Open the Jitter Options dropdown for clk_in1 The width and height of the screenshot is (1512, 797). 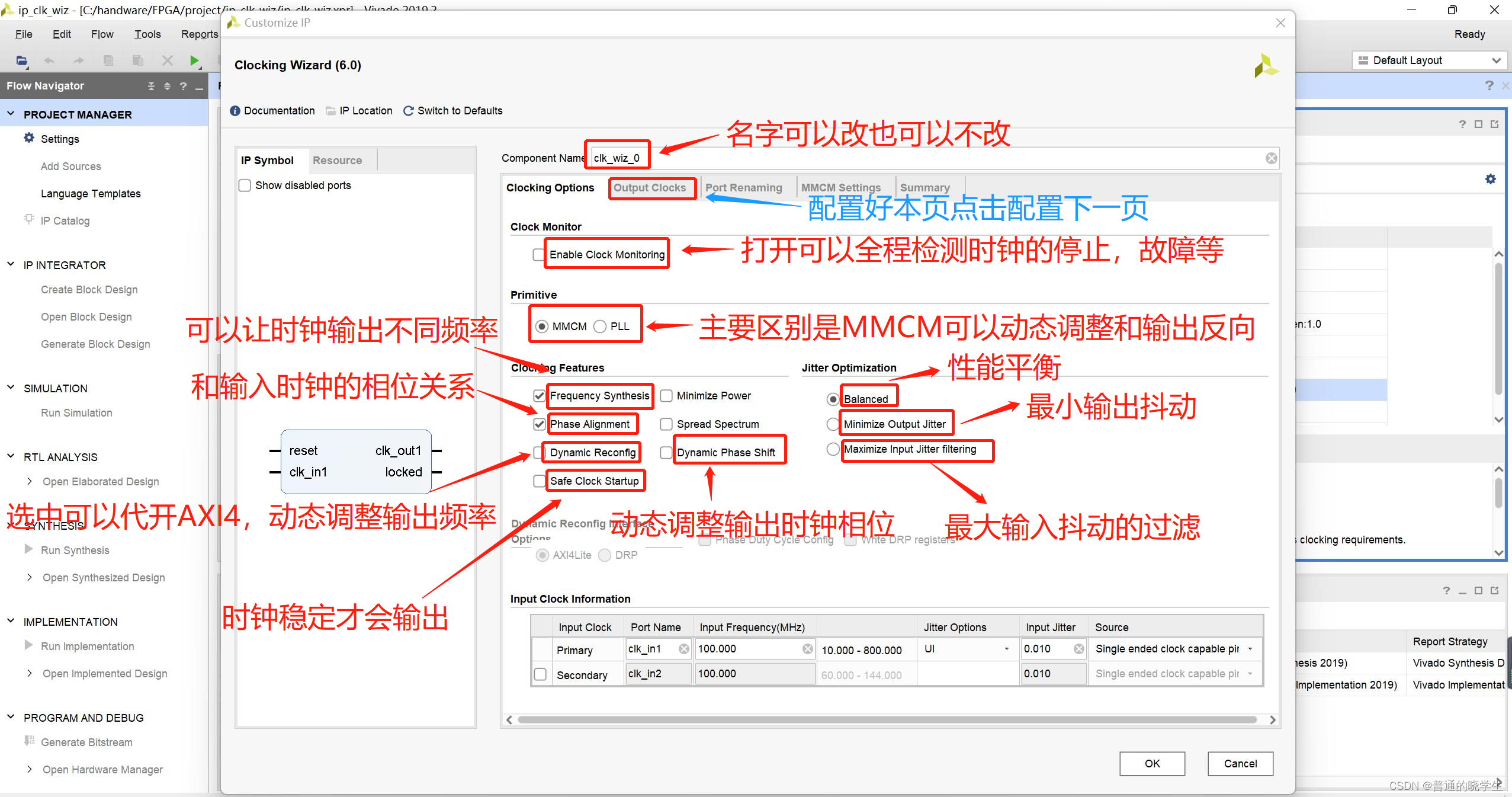[x=1007, y=649]
